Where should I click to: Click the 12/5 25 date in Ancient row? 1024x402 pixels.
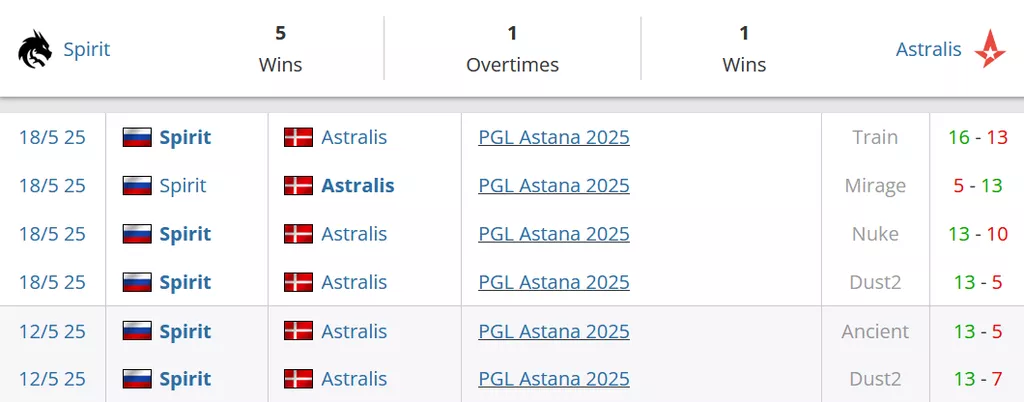coord(52,331)
